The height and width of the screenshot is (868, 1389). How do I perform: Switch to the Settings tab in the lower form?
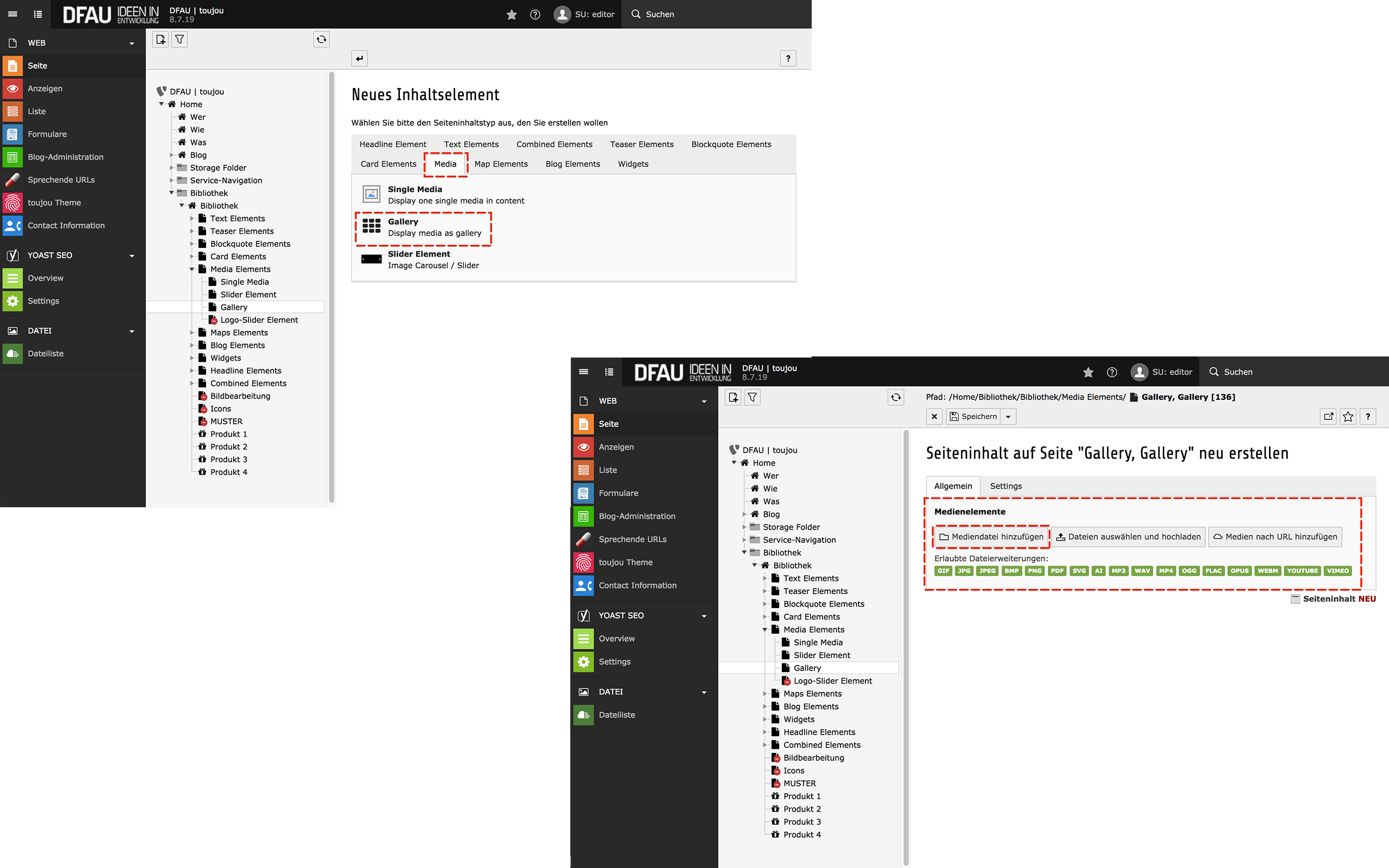click(1005, 486)
